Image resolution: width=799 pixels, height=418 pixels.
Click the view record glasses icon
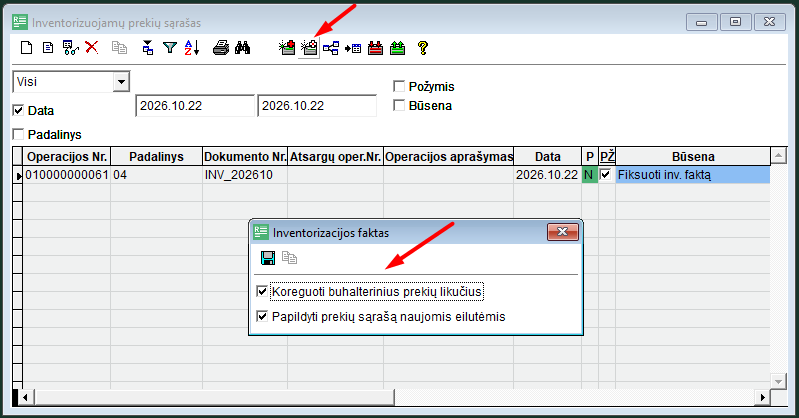(x=70, y=48)
